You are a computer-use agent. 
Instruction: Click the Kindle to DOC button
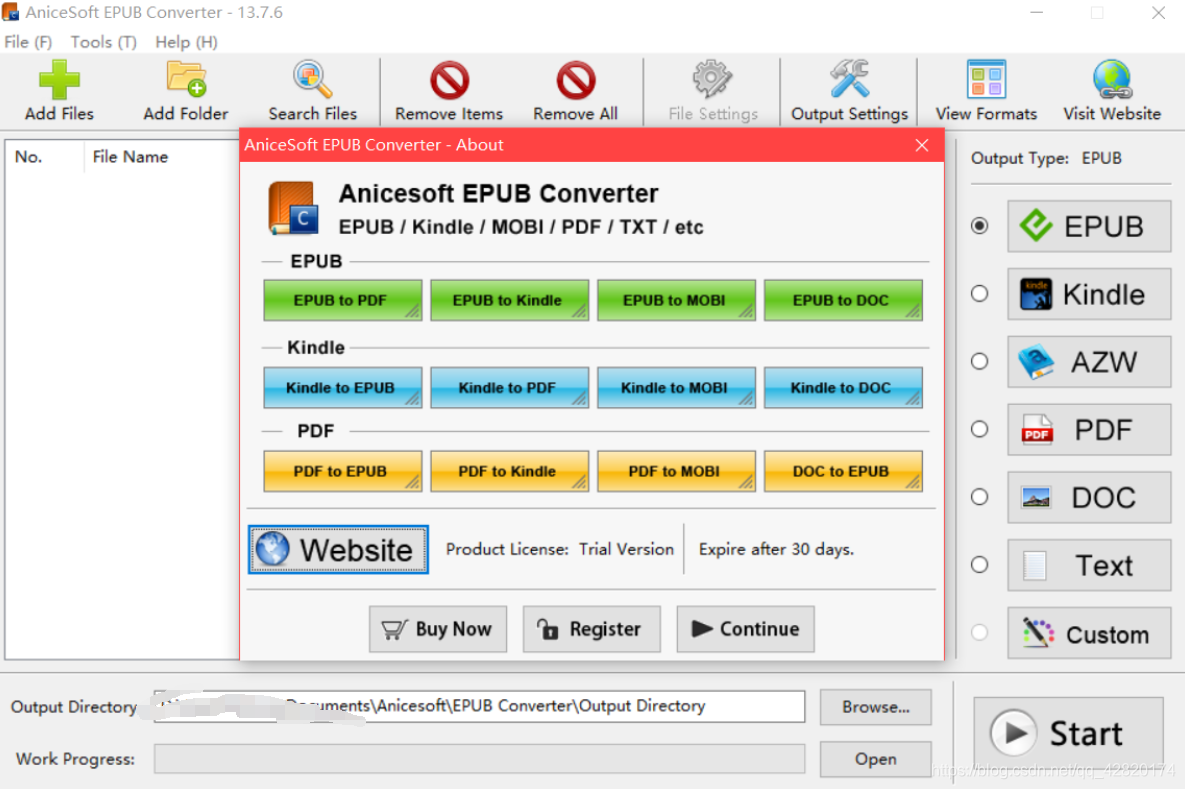843,388
